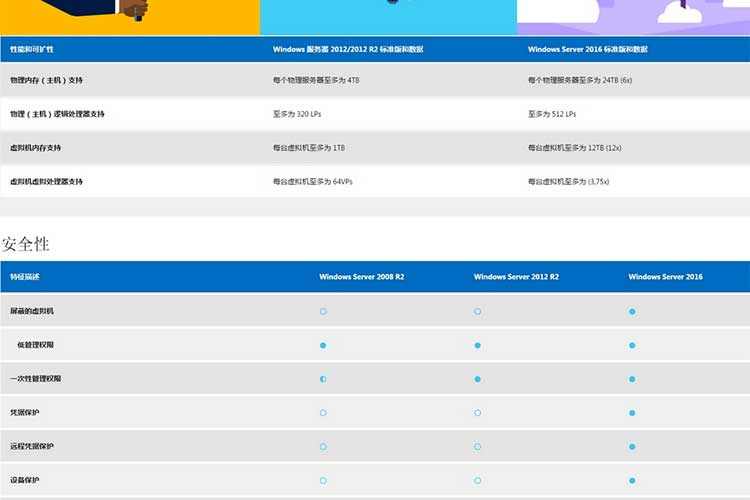Click the yellow banner image at the top
The height and width of the screenshot is (500, 750).
(x=130, y=16)
